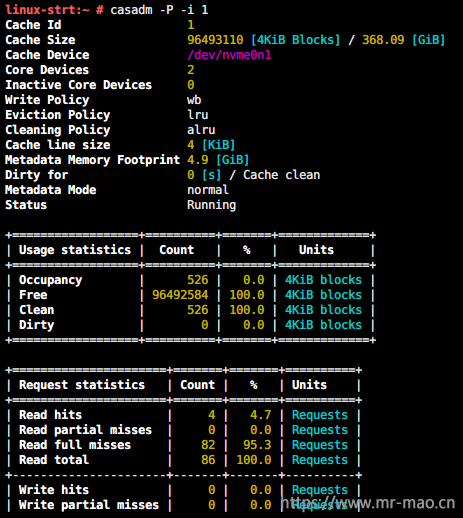
Task: Click the 'Cache Id' label
Action: pyautogui.click(x=33, y=25)
